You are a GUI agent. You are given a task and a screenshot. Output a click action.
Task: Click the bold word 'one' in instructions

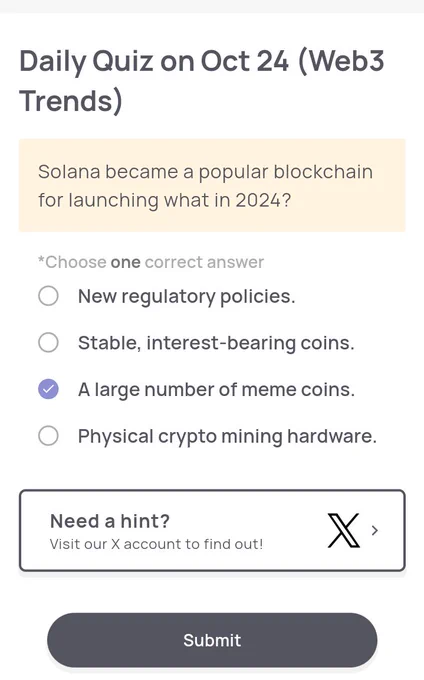point(125,262)
